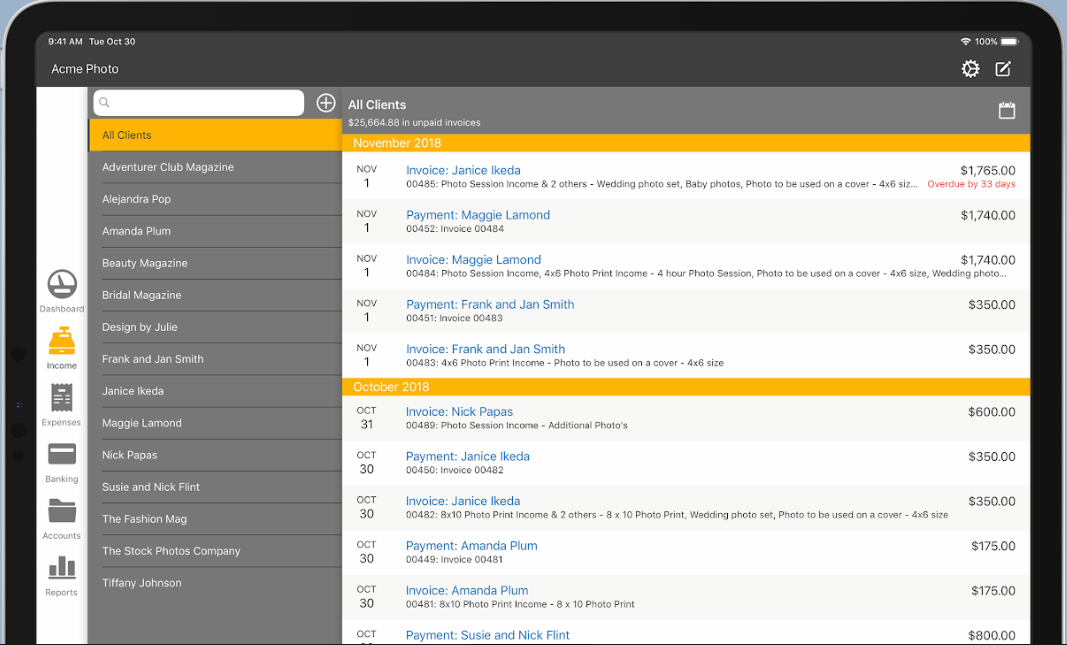
Task: Select Maggie Lamond in client list
Action: pyautogui.click(x=215, y=423)
